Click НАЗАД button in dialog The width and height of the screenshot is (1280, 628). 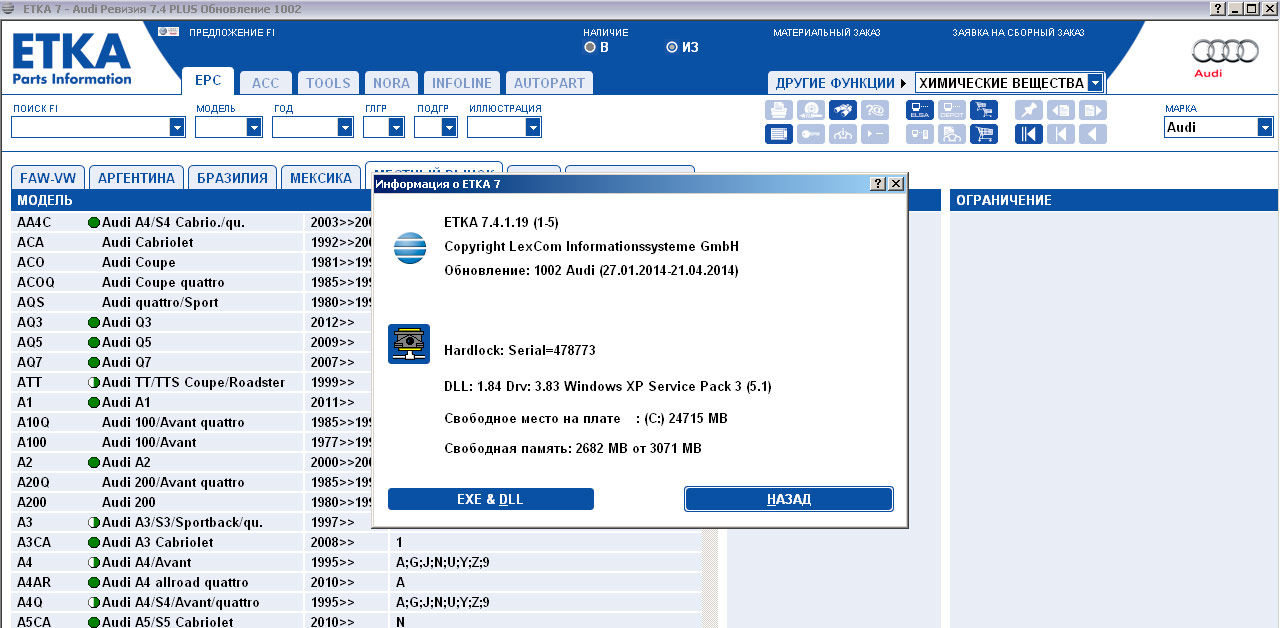pos(789,499)
